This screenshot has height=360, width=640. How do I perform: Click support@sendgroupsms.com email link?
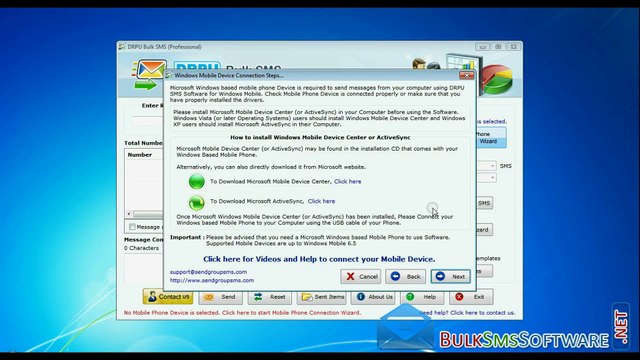pos(208,272)
